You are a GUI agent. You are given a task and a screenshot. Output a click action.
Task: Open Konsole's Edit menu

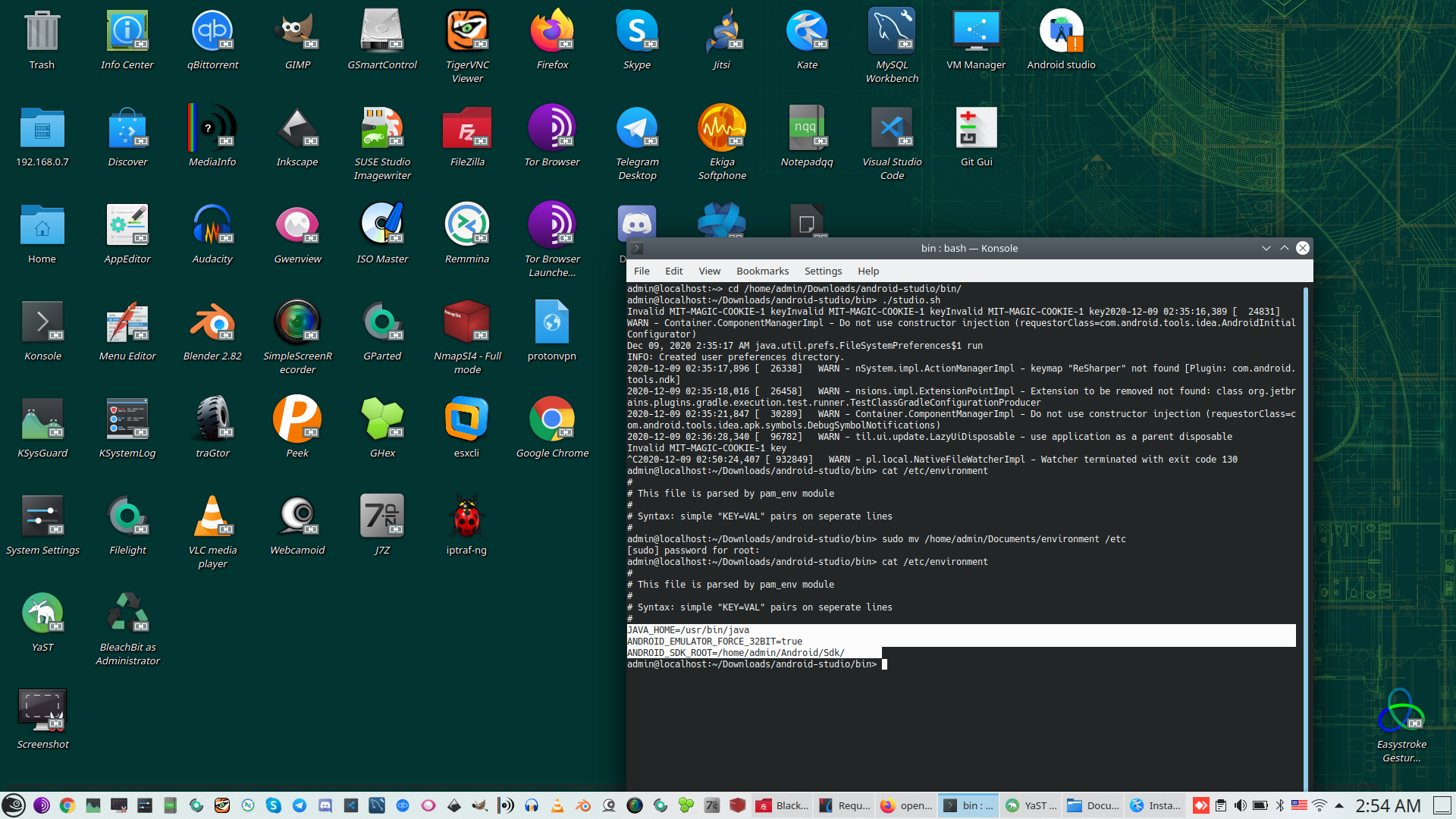click(x=673, y=271)
